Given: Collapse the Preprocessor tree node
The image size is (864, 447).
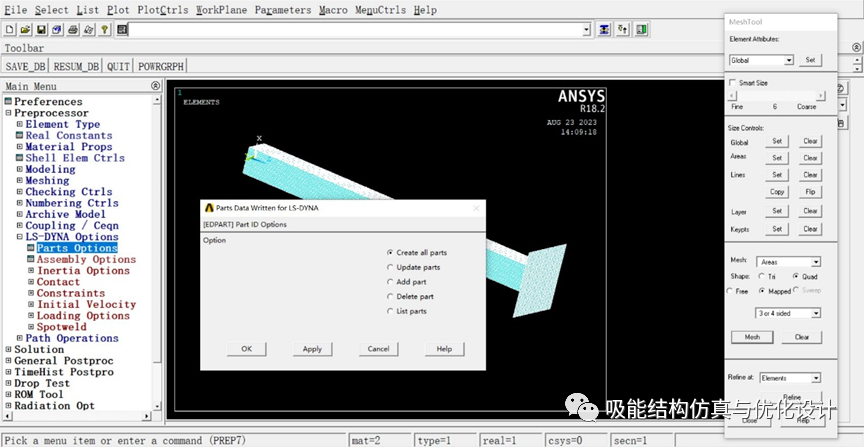Looking at the screenshot, I should pos(8,113).
